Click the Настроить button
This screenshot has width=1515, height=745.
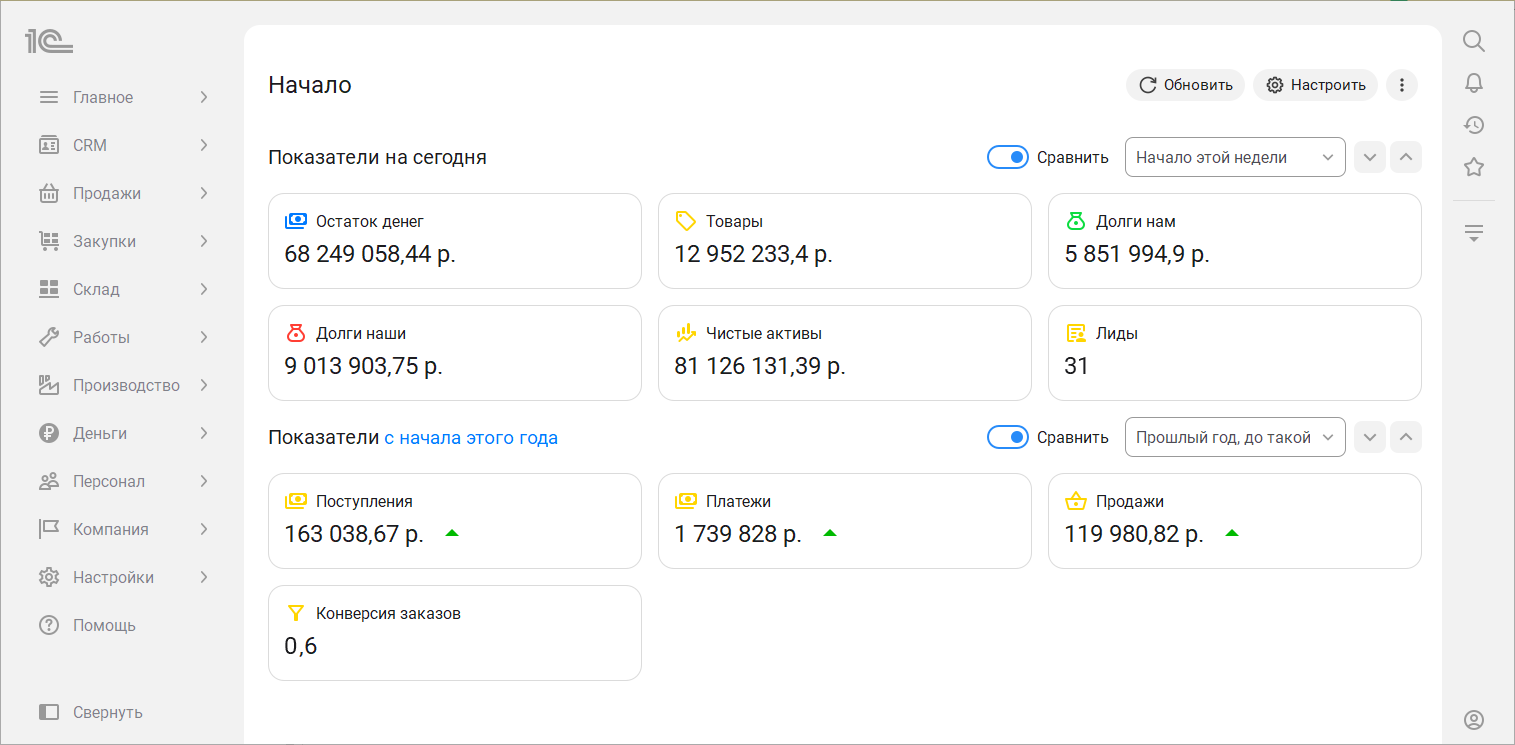coord(1315,85)
